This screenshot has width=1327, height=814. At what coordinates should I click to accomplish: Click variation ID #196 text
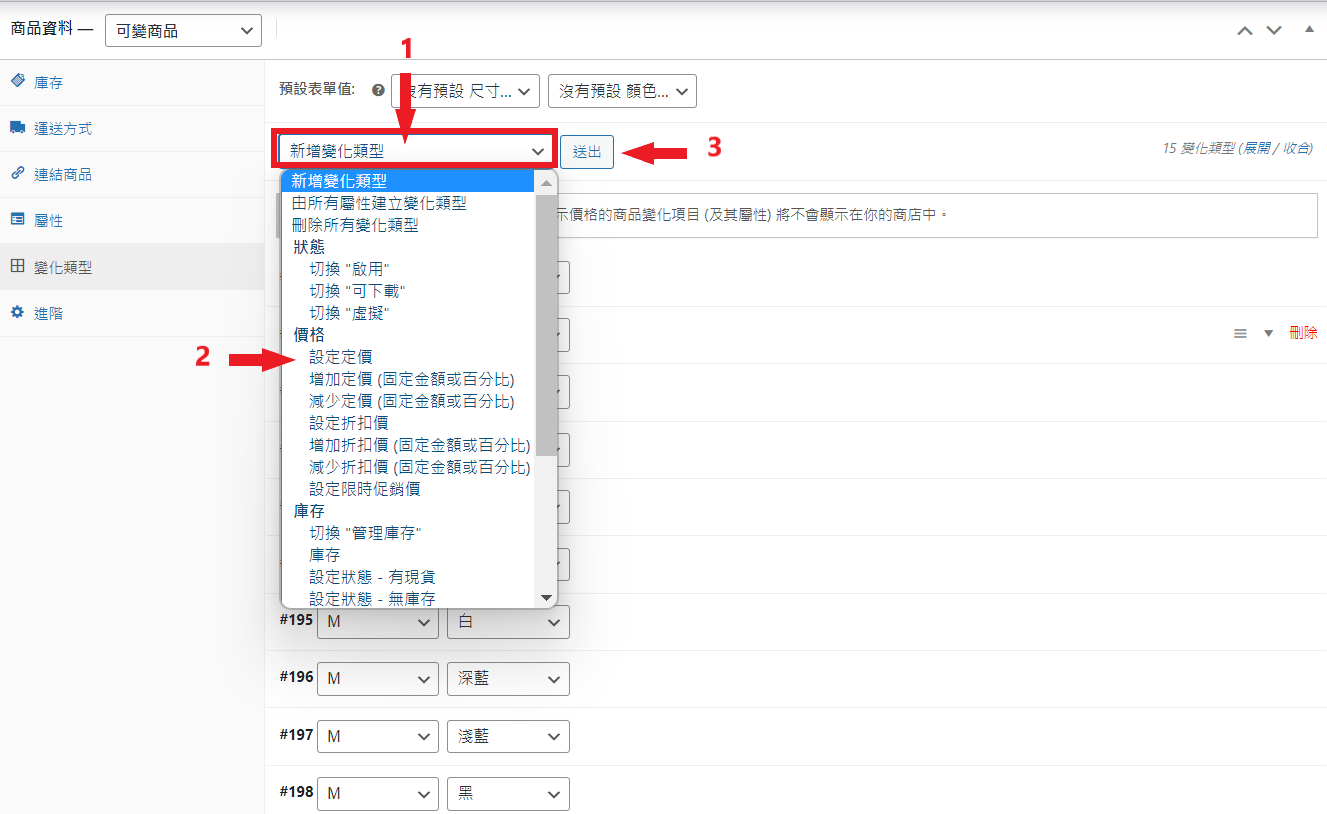point(297,677)
